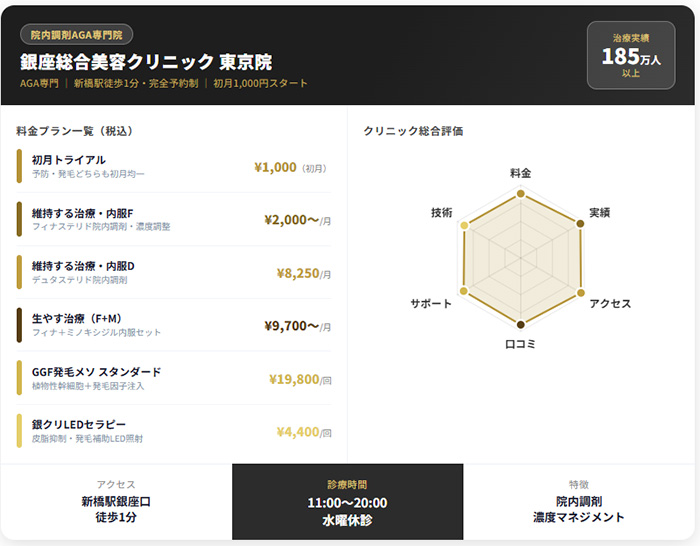Click the 料金 point on radar chart

(x=521, y=191)
